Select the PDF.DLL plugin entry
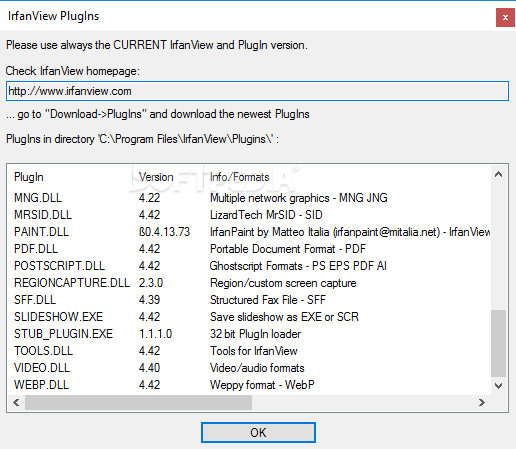 249,249
